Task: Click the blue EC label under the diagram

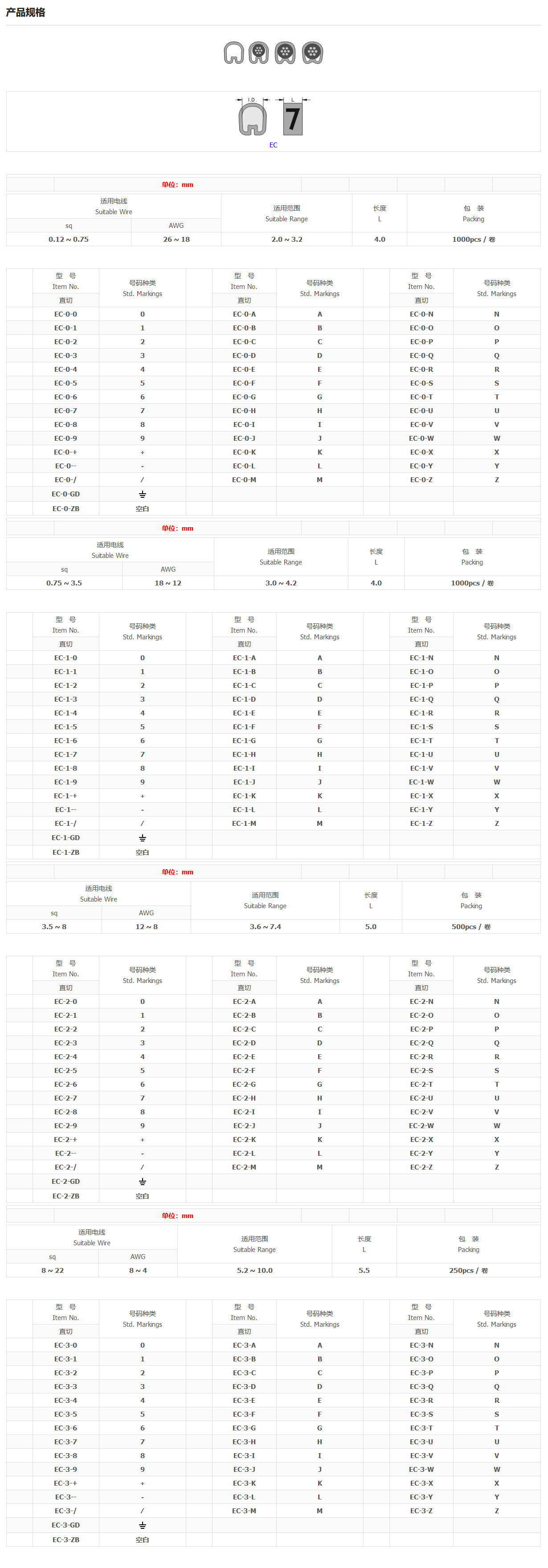Action: pos(274,145)
